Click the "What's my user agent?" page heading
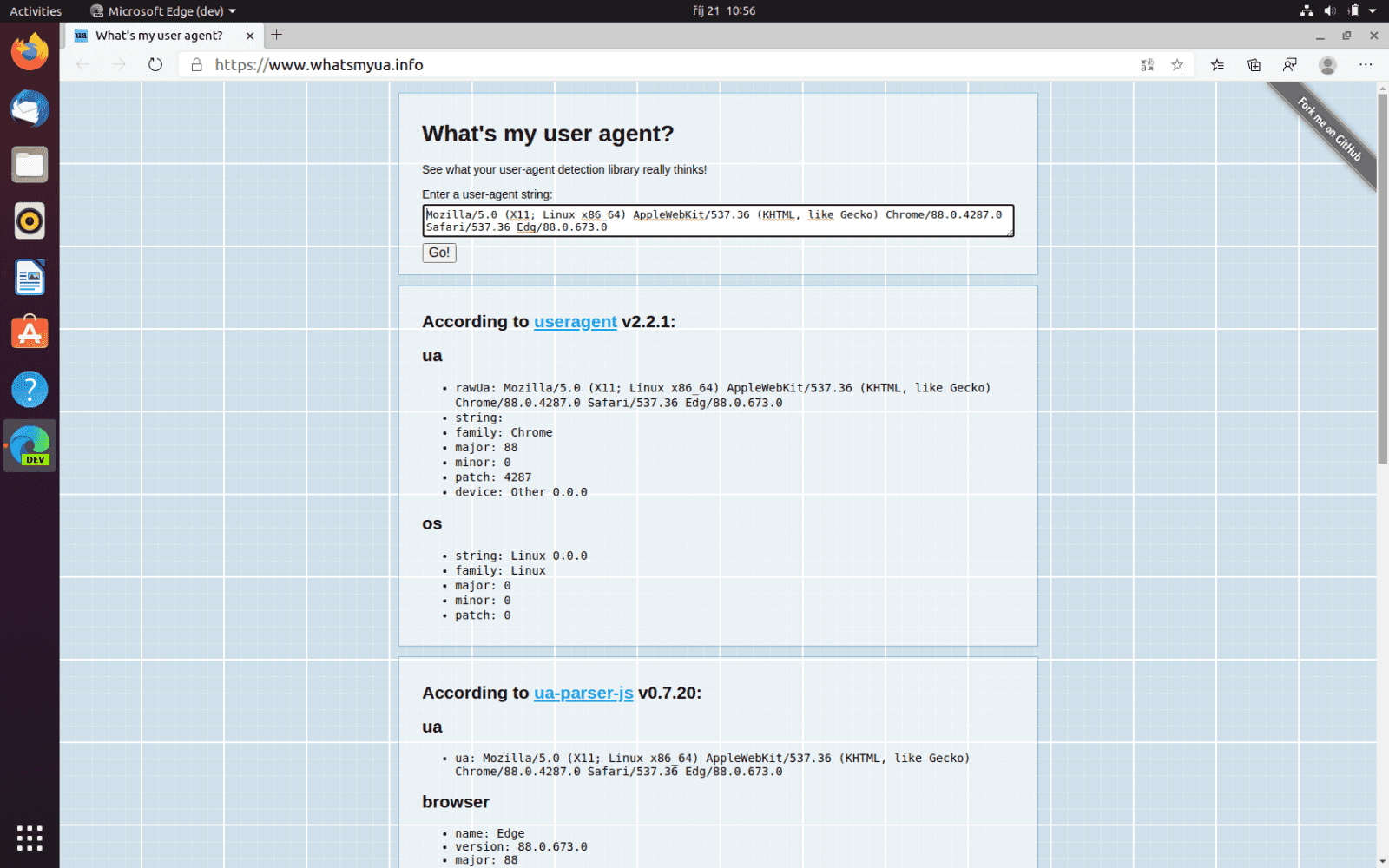1389x868 pixels. [x=548, y=134]
